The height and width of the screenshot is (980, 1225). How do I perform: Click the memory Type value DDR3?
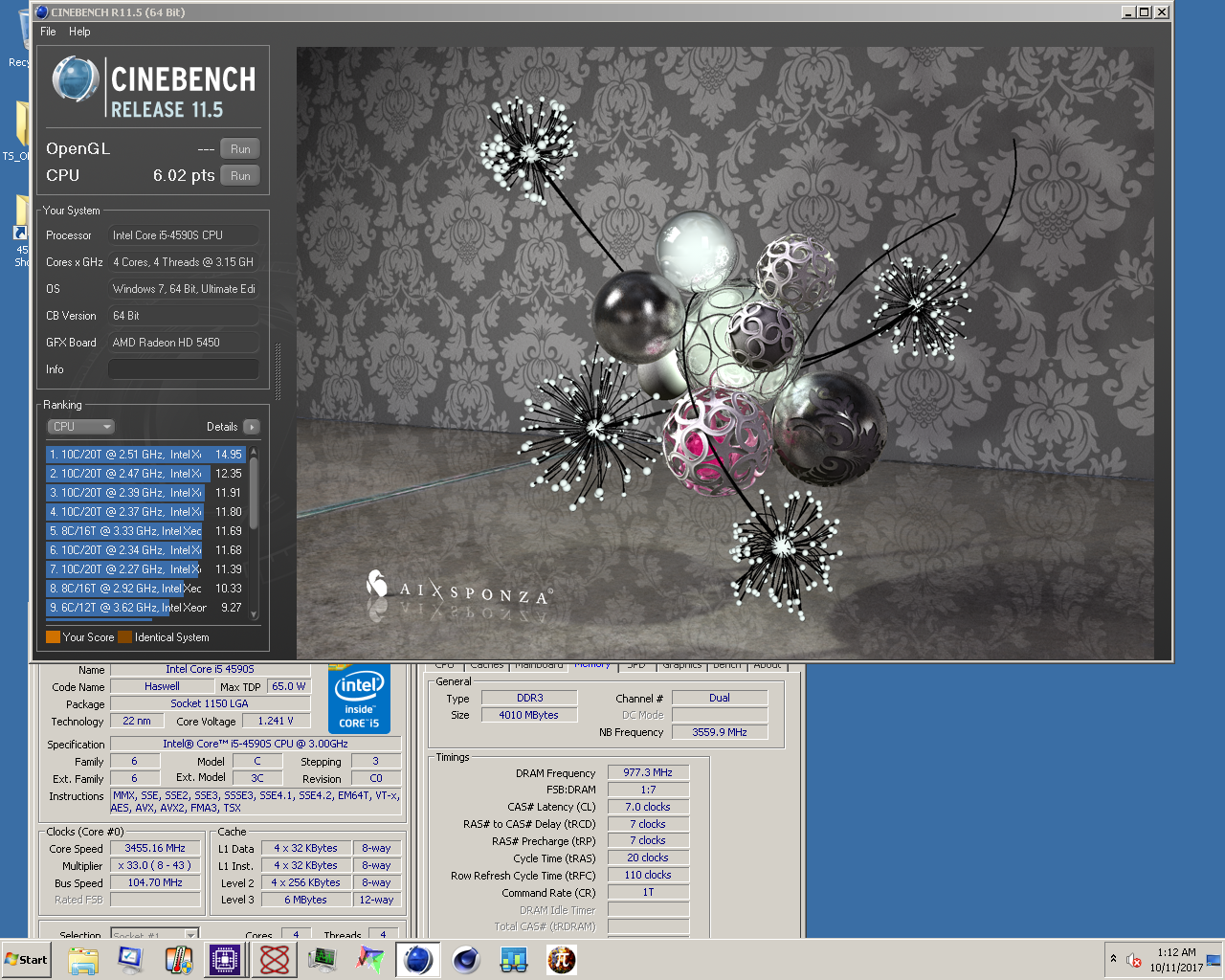(529, 698)
